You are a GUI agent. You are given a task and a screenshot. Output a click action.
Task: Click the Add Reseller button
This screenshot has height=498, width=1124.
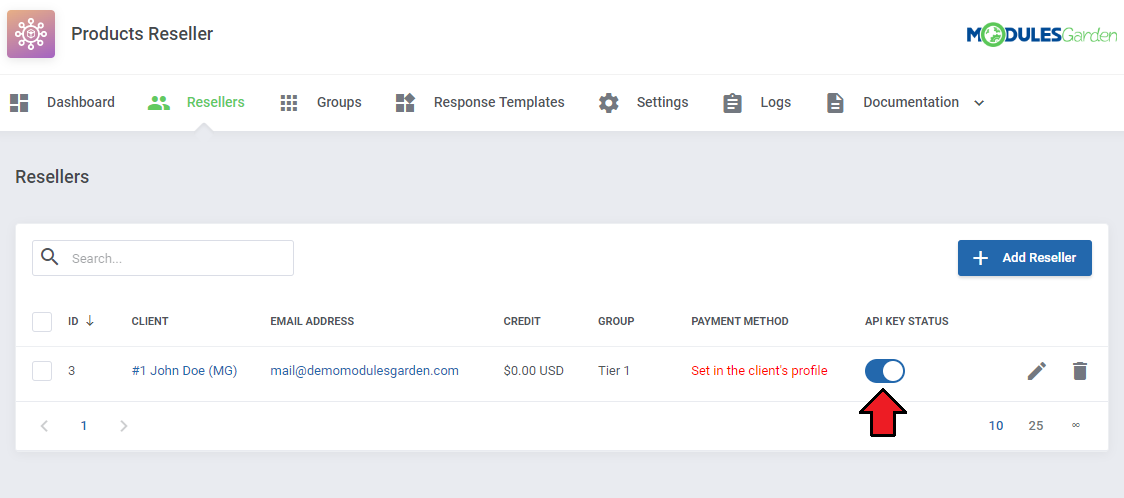1024,258
